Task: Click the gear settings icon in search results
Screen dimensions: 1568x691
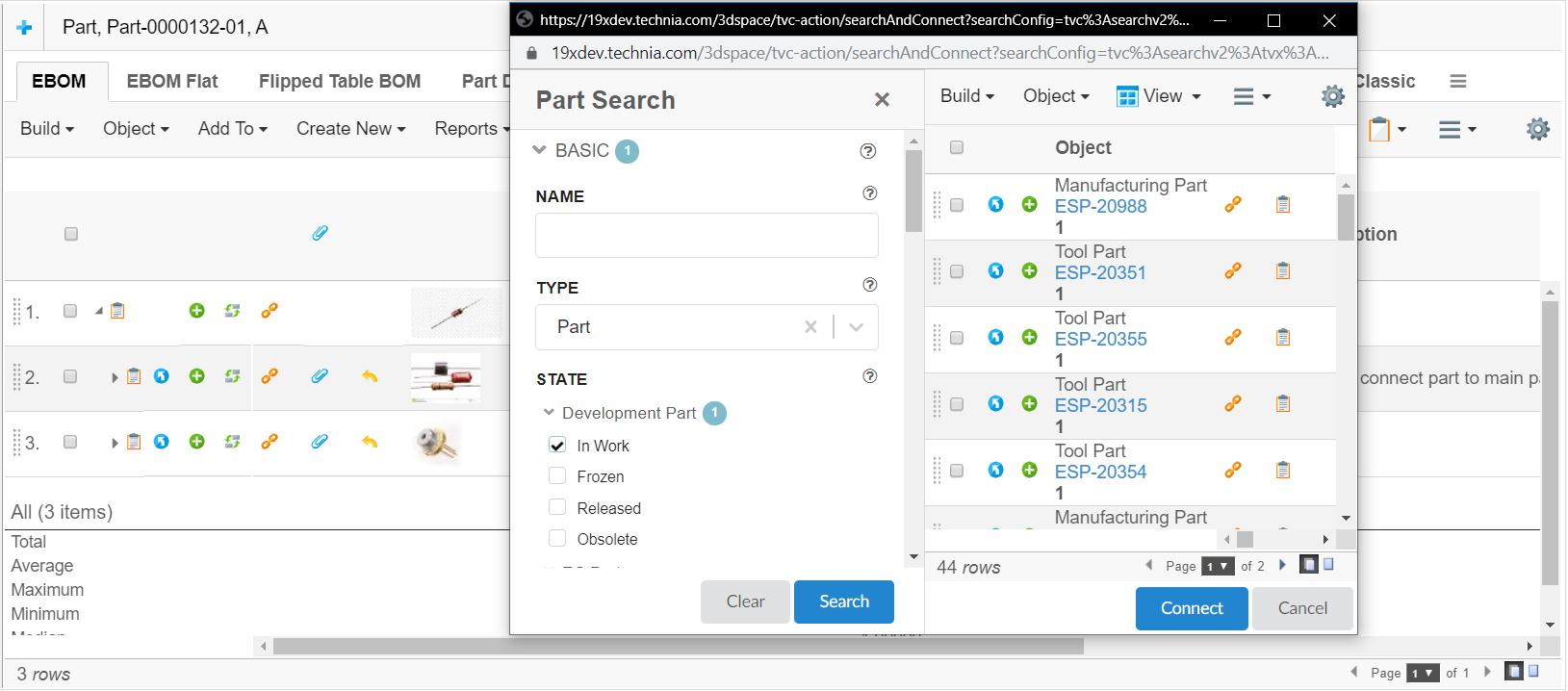Action: click(x=1332, y=96)
